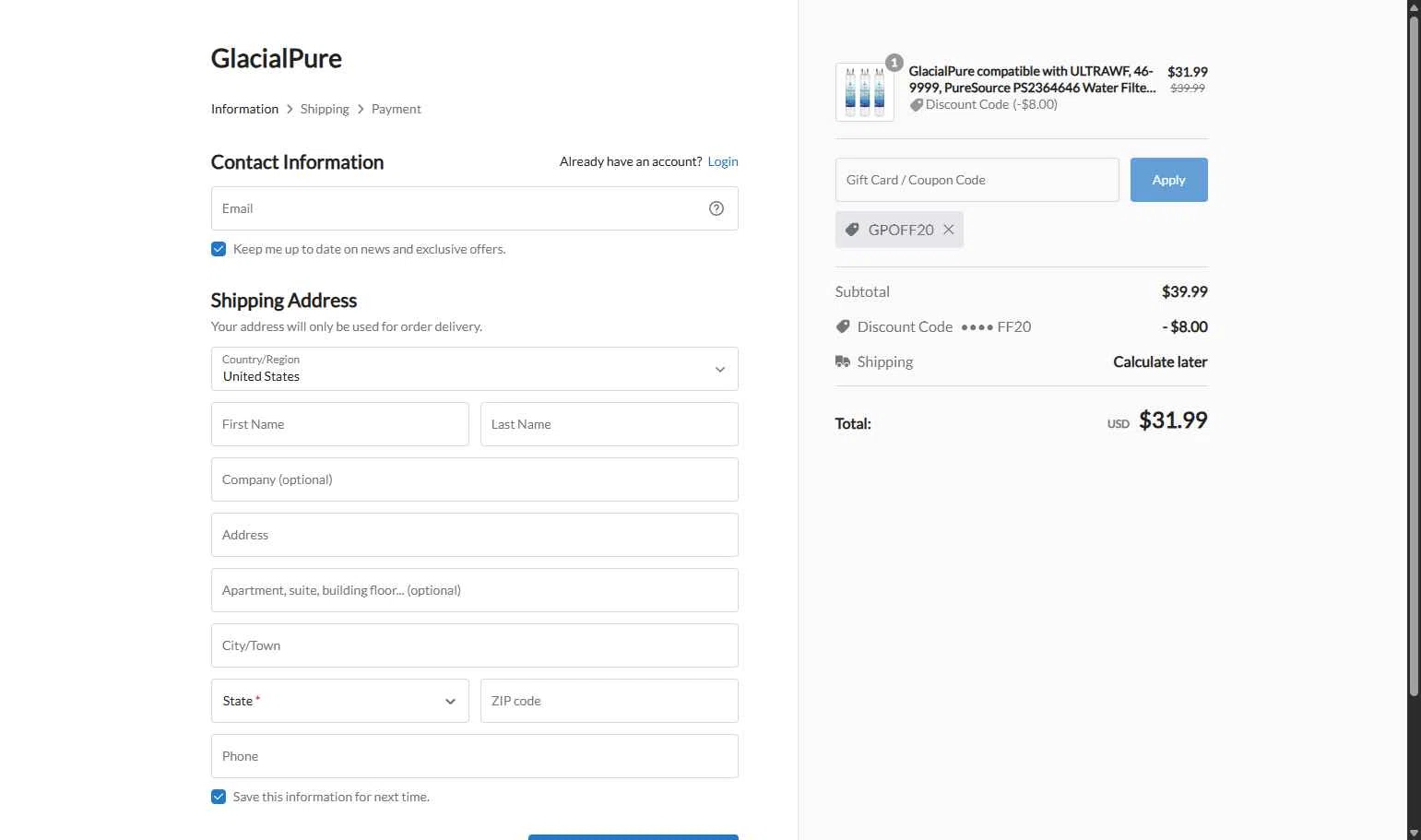Open the Country/Region dropdown
The width and height of the screenshot is (1421, 840).
pyautogui.click(x=475, y=369)
